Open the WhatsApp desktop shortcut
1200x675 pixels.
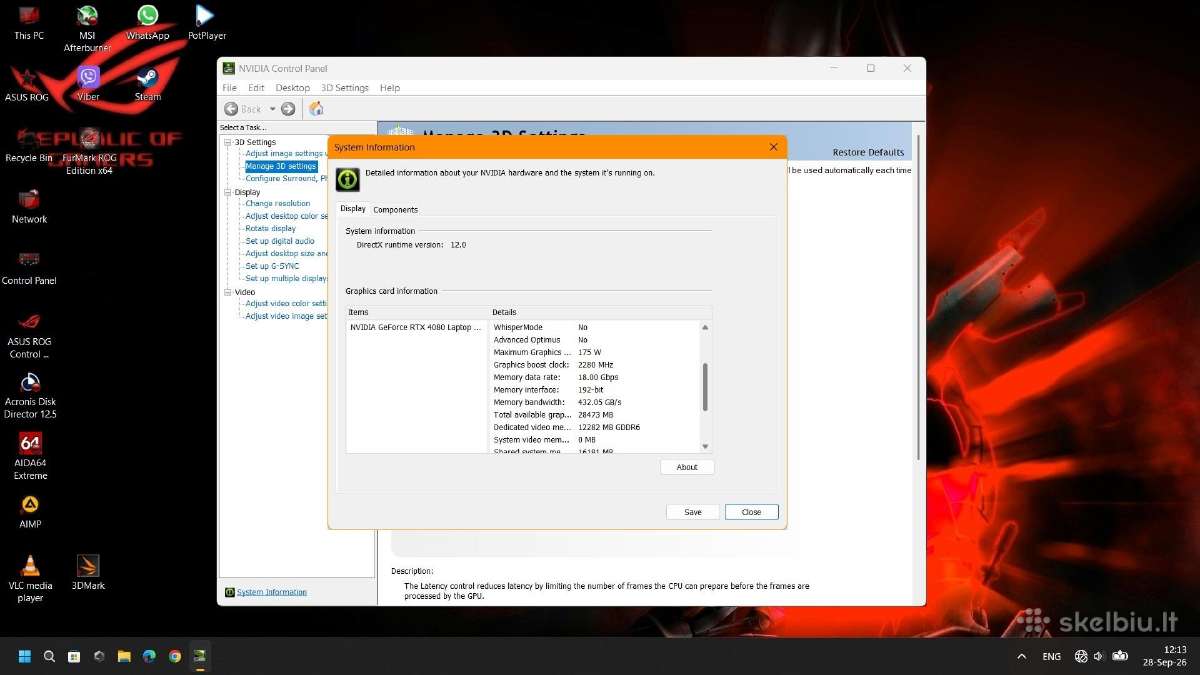(147, 22)
